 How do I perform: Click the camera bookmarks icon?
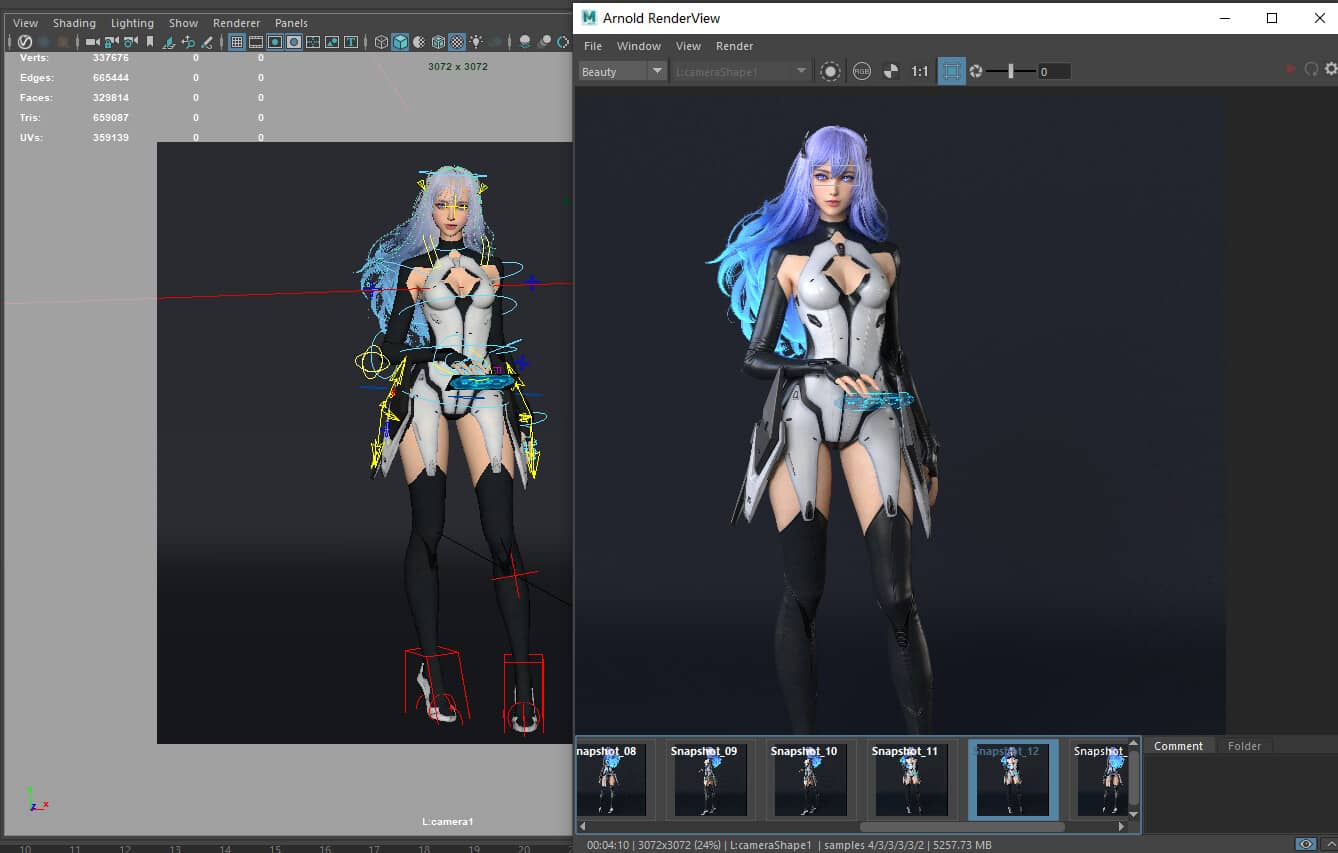(150, 42)
